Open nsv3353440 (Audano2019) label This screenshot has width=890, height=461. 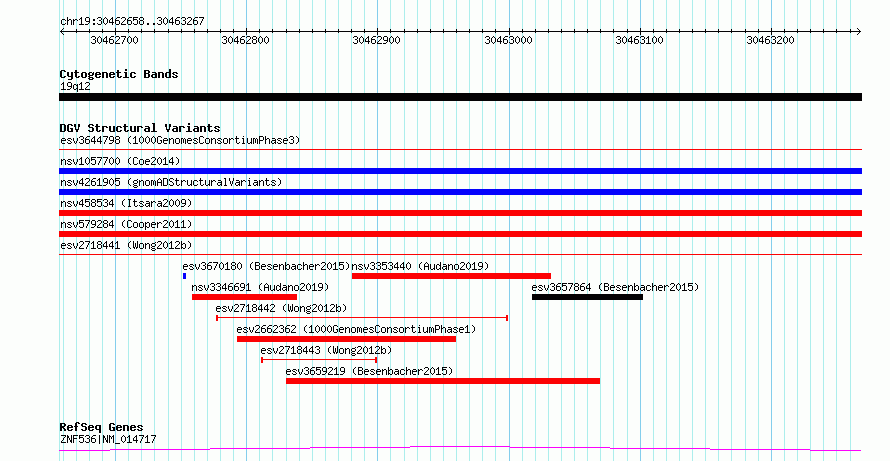pyautogui.click(x=420, y=266)
